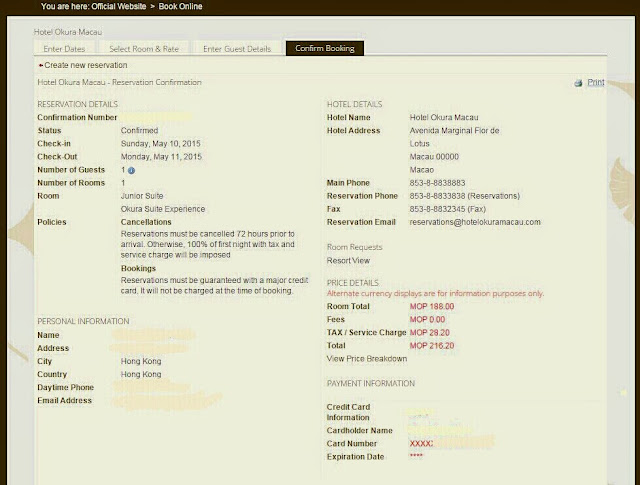Screen dimensions: 640x485
Task: Click the Macau 00000 address line
Action: tap(434, 157)
